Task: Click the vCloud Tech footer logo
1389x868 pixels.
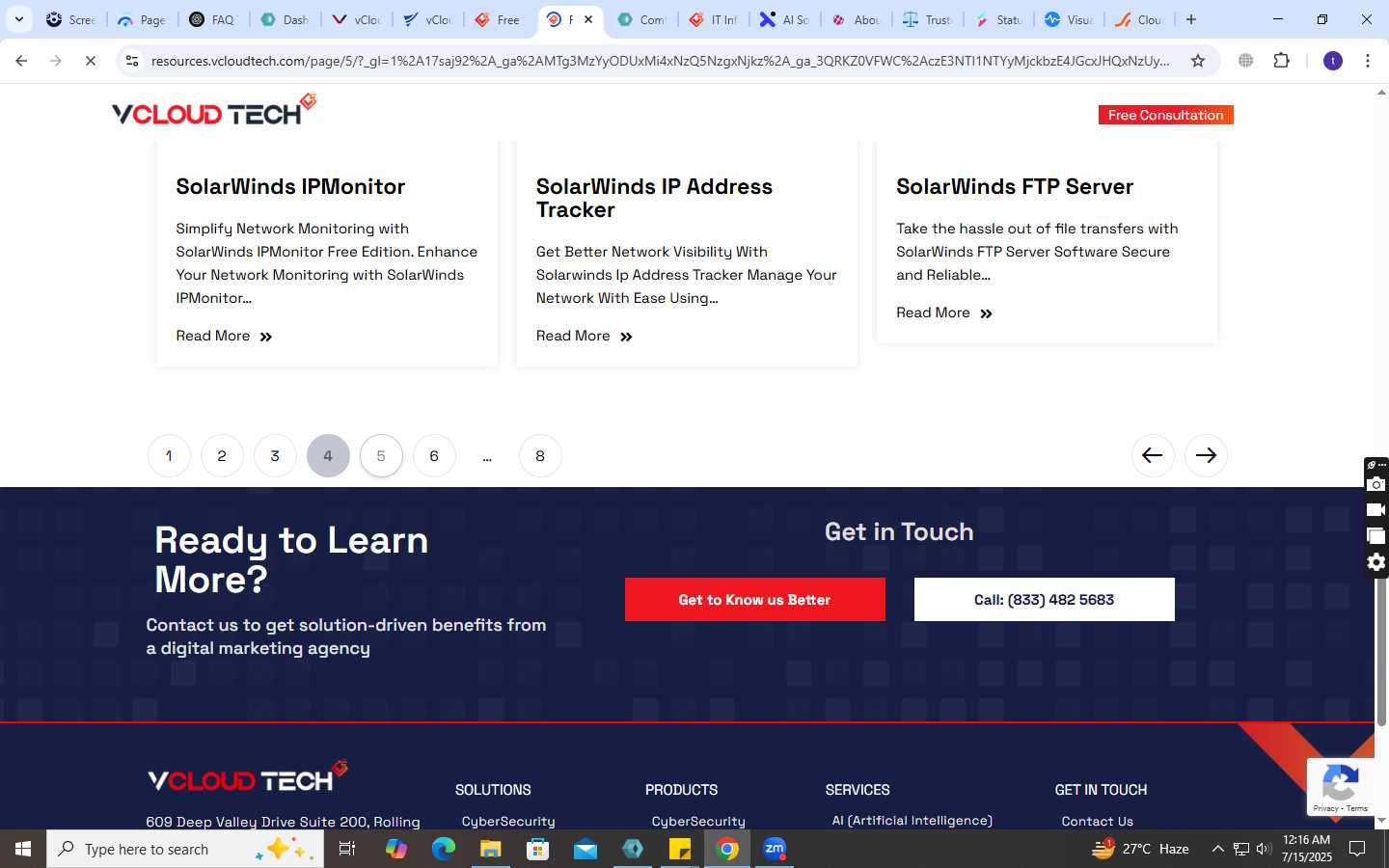Action: 247,777
